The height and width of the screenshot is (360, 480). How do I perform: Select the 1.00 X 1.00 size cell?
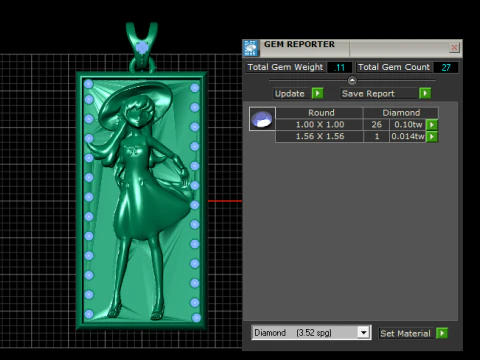319,125
